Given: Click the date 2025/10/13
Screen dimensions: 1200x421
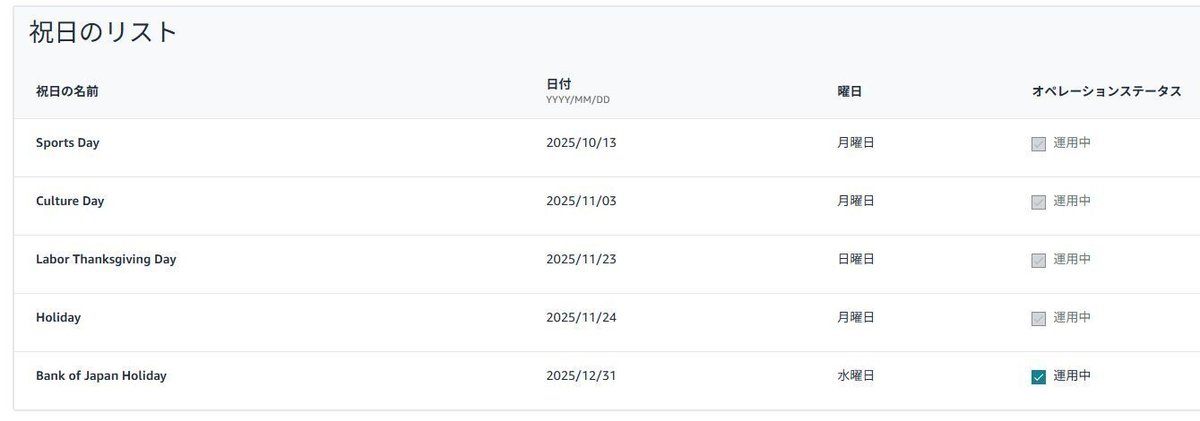Looking at the screenshot, I should [581, 143].
